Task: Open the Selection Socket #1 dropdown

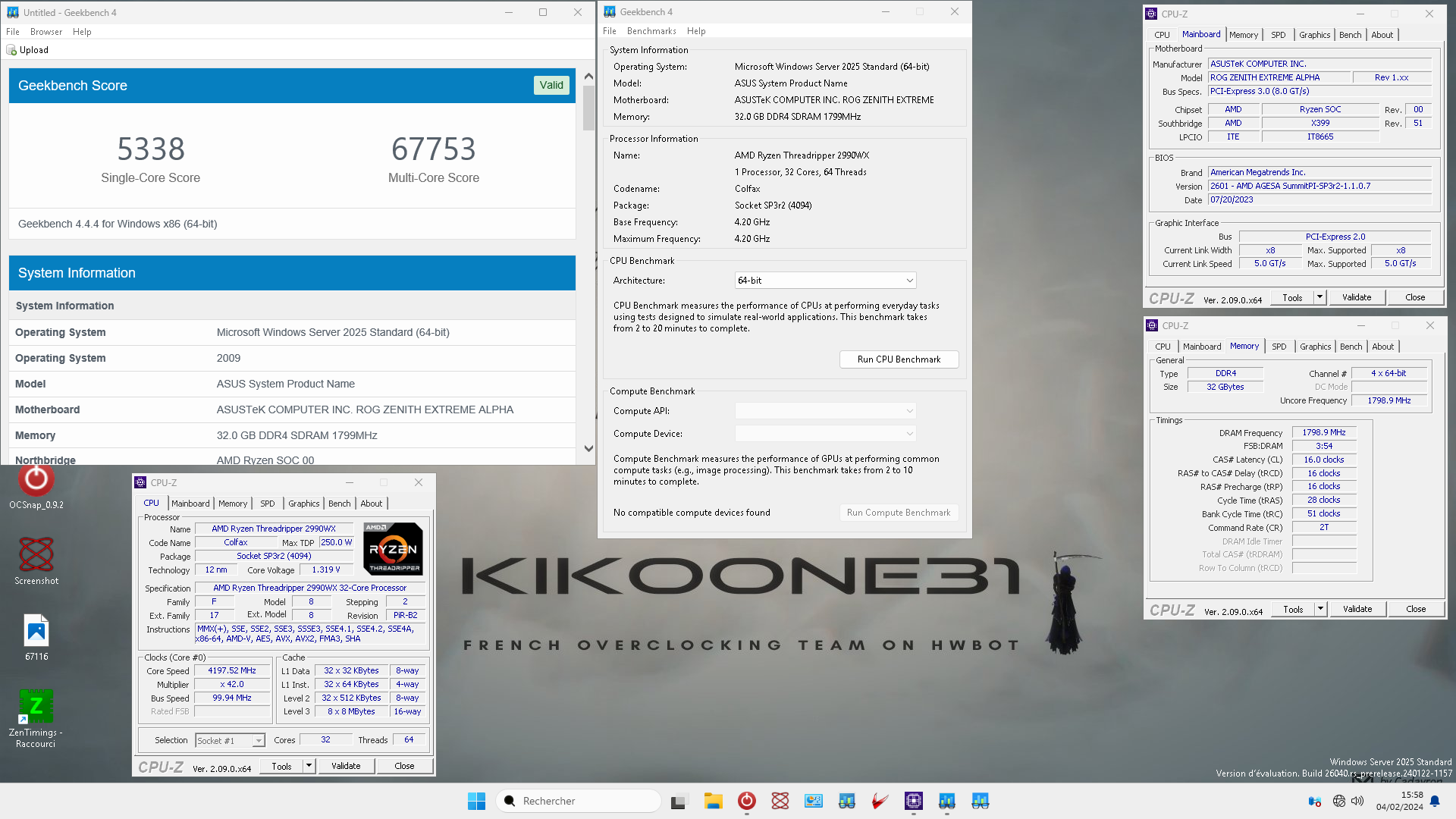Action: (230, 741)
